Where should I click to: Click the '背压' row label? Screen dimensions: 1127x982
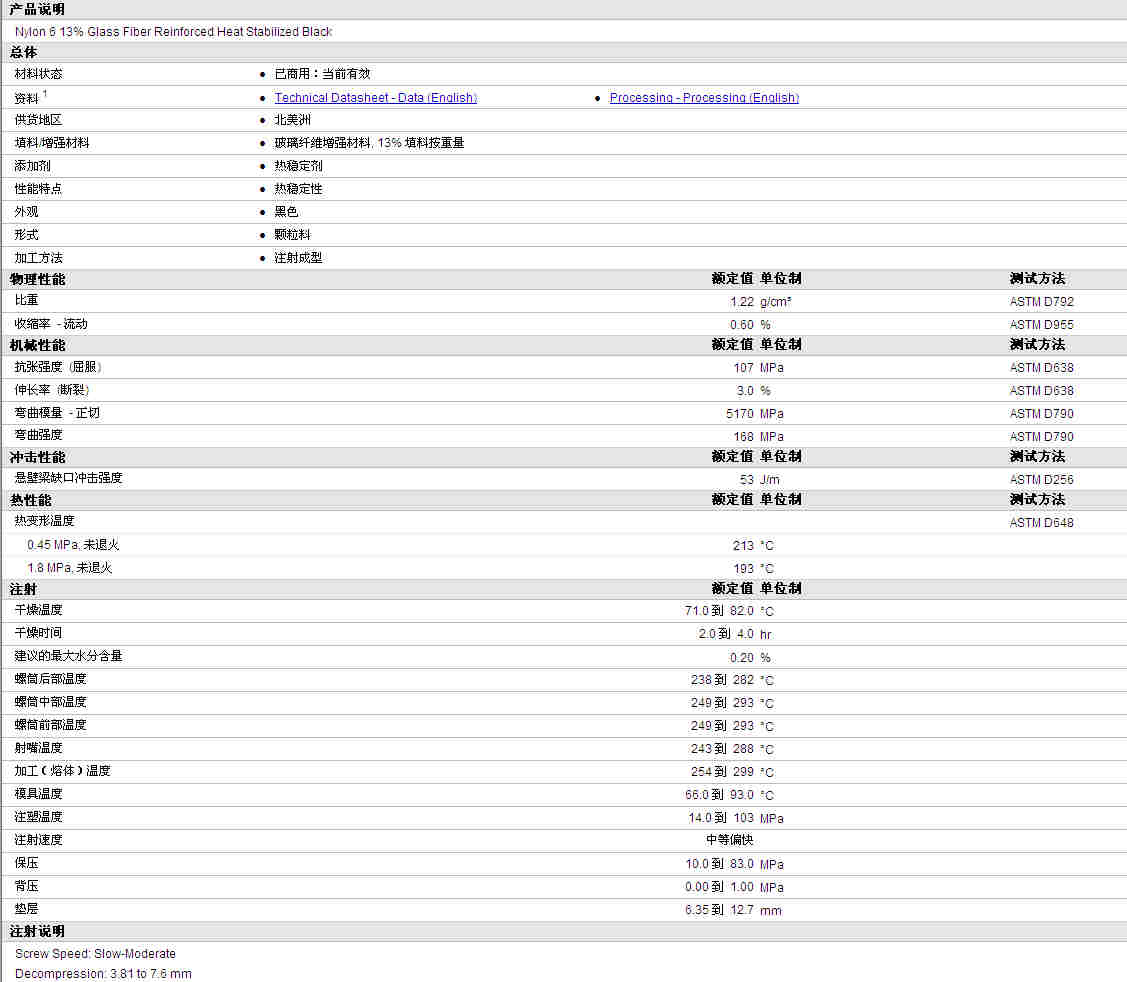coord(26,886)
